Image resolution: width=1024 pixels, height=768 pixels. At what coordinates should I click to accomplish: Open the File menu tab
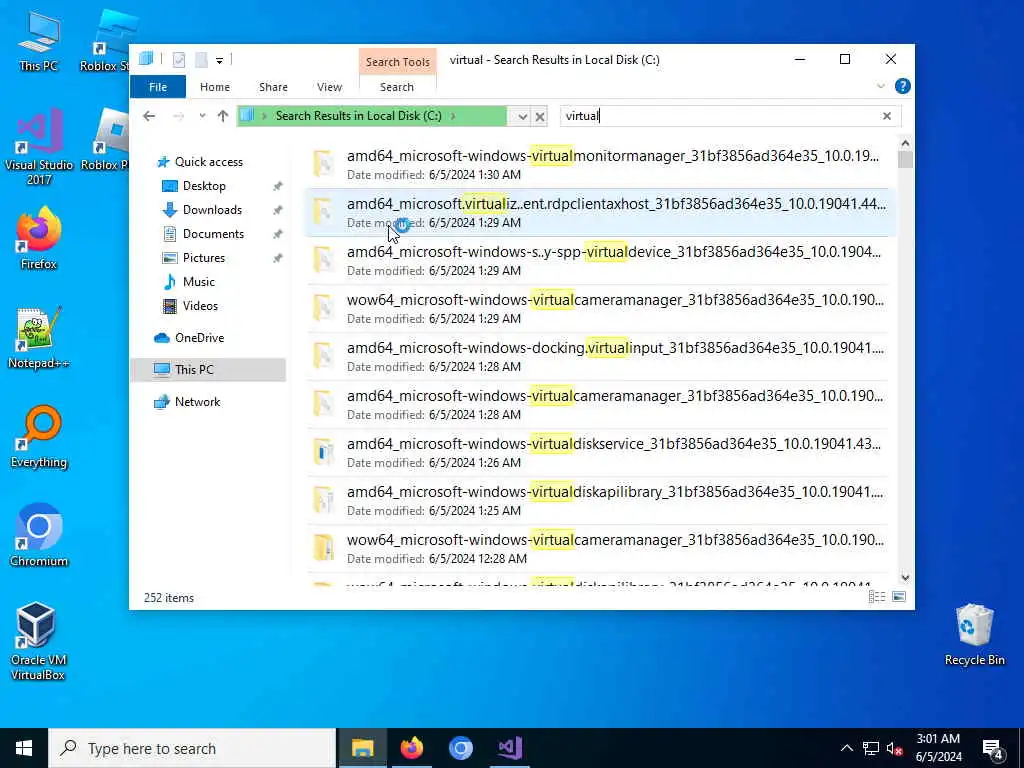click(x=158, y=87)
